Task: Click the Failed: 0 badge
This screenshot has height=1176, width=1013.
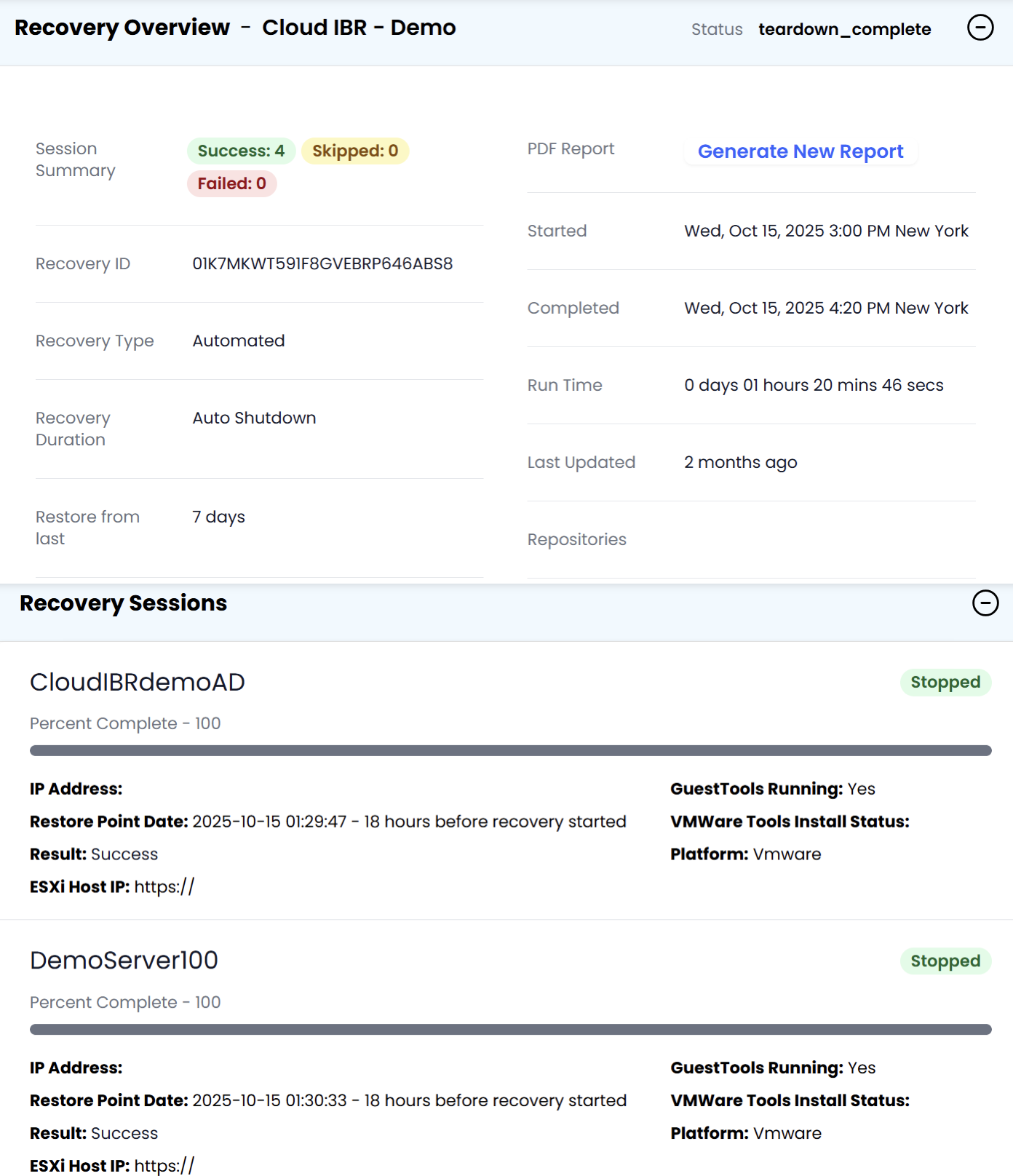Action: coord(231,183)
